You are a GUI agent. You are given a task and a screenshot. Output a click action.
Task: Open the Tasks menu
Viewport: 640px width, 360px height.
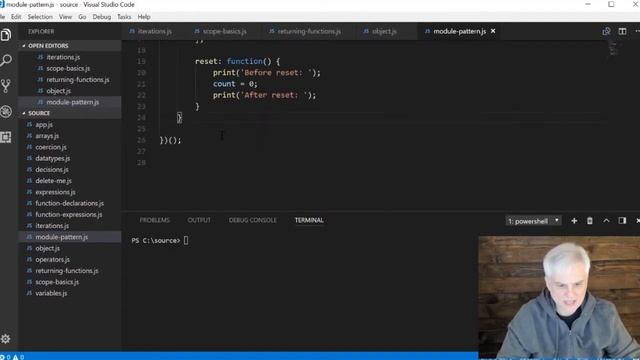pos(124,17)
